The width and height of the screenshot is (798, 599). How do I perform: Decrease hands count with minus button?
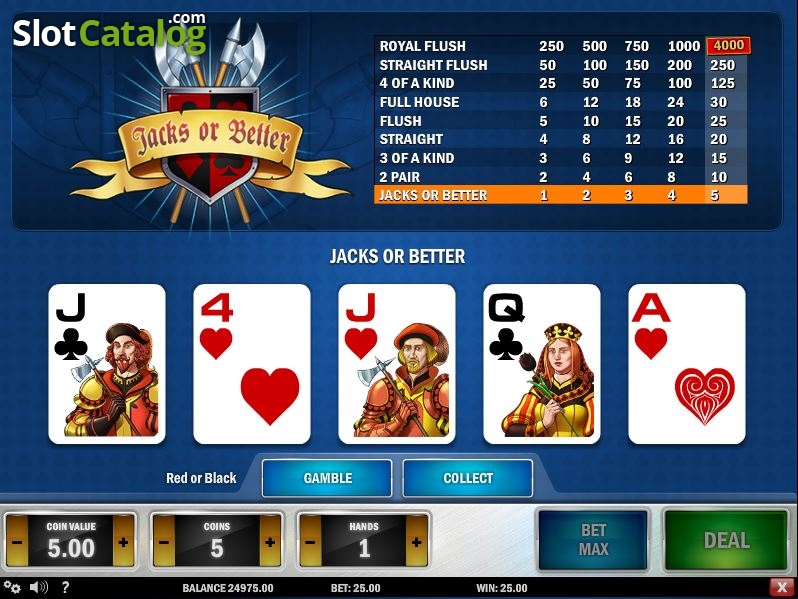[x=310, y=541]
